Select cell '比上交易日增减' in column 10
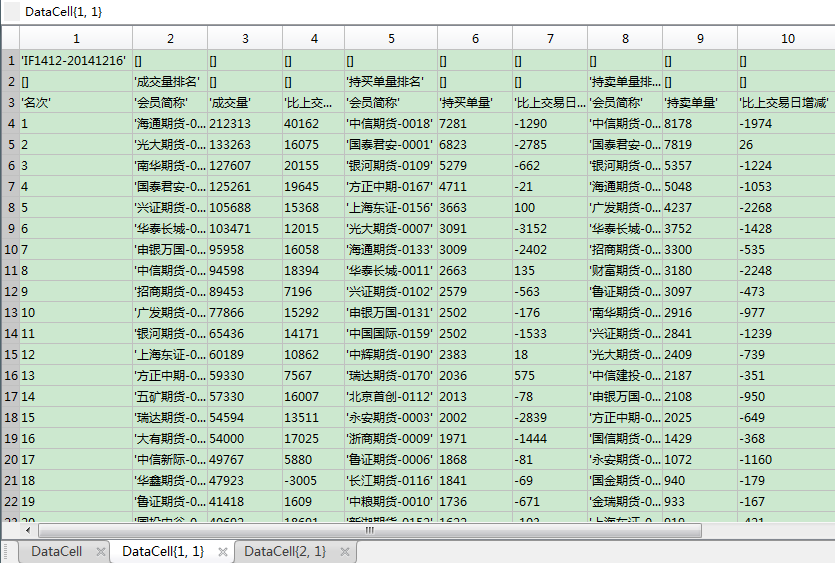Screen dimensions: 835x563 pyautogui.click(x=787, y=102)
